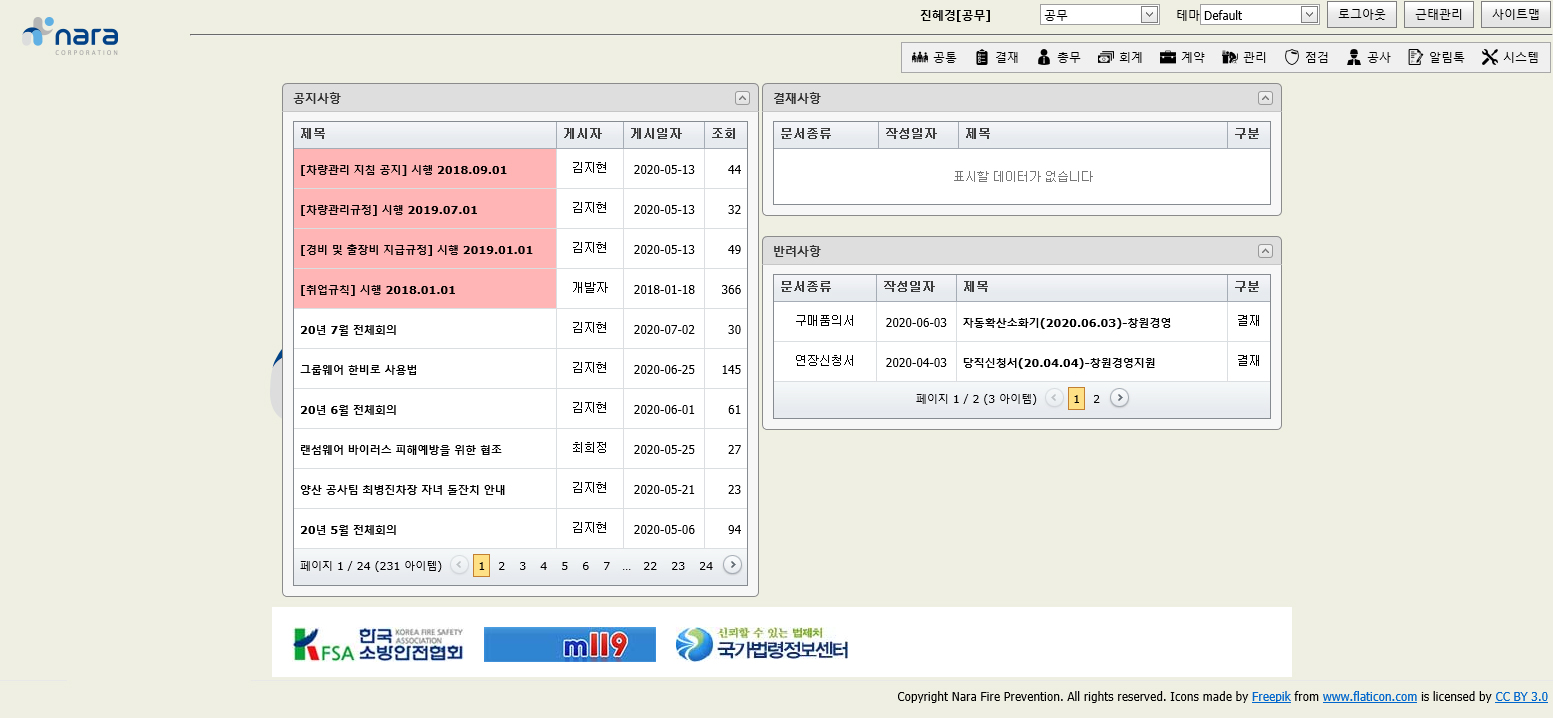Click the 로그아웃 logout button
The image size is (1553, 718).
(1361, 14)
